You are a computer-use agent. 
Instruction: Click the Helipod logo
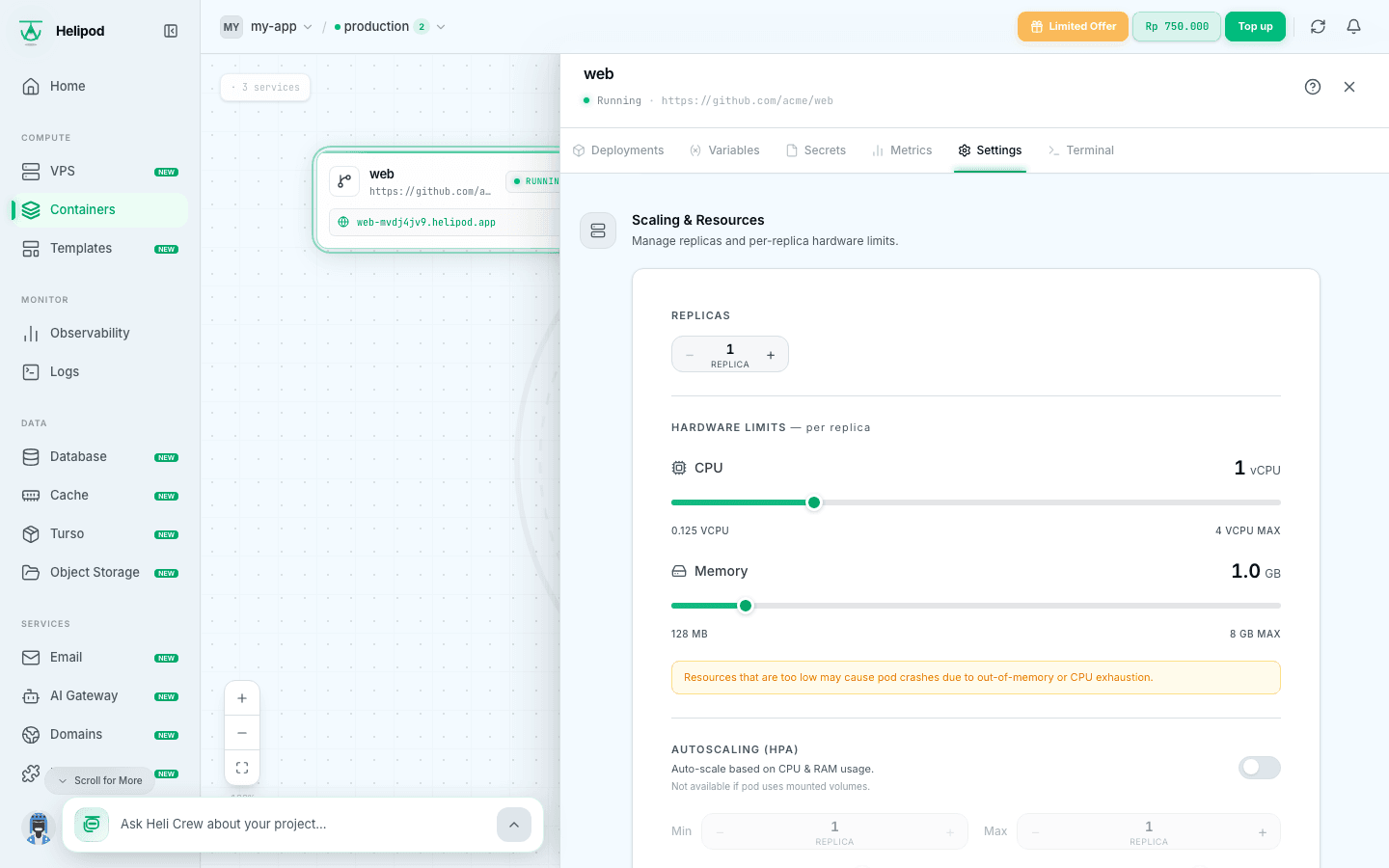coord(31,32)
